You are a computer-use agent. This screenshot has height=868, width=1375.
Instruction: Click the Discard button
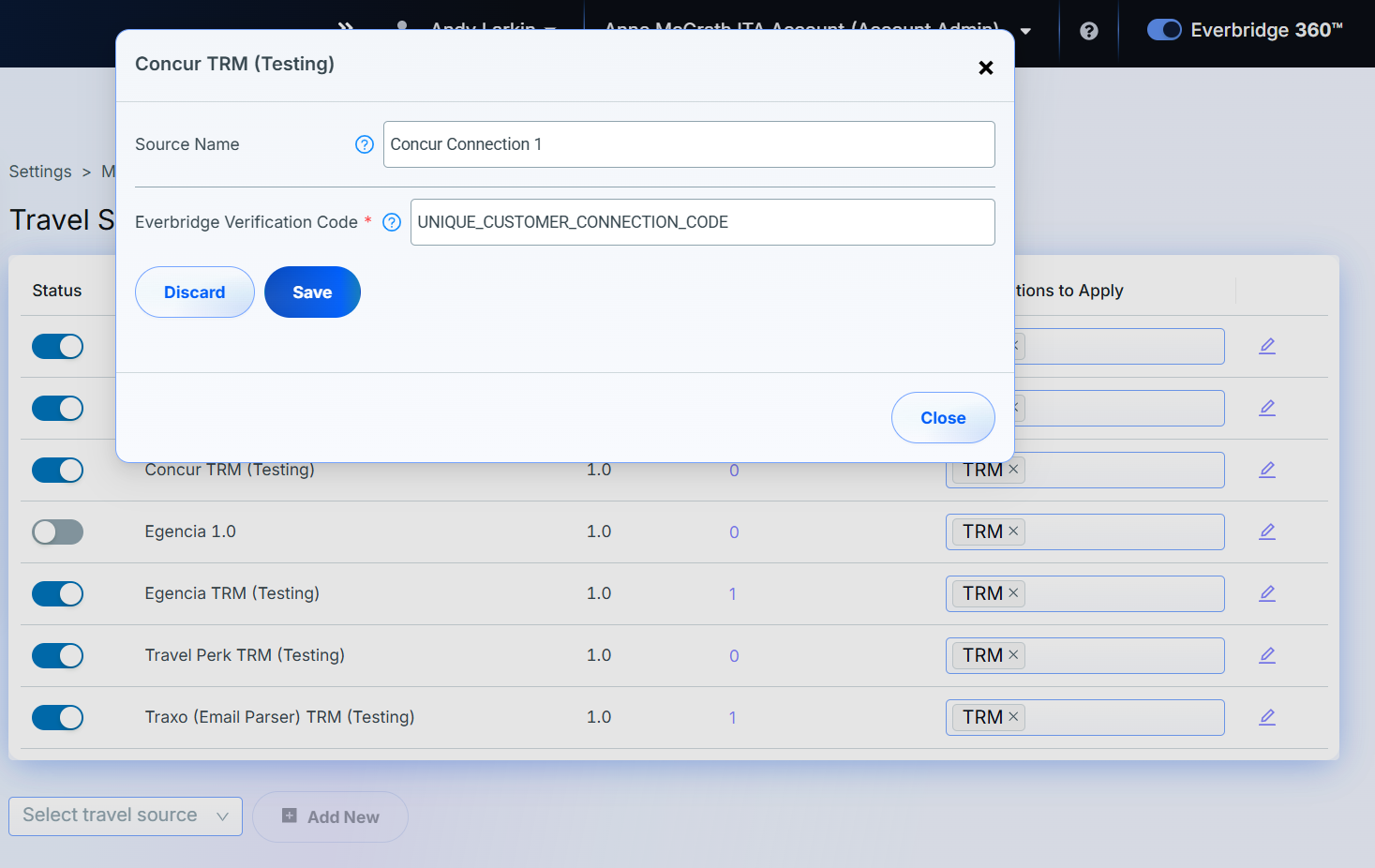click(195, 292)
